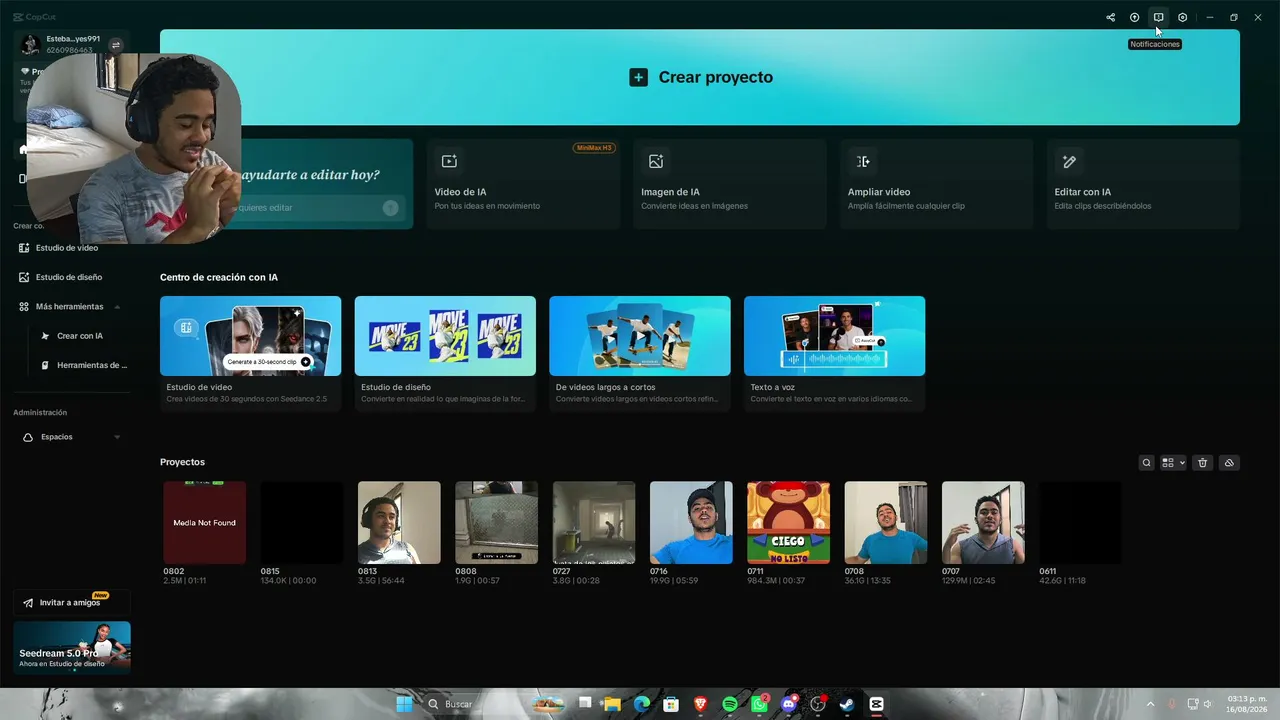Click the Ampliar video expand icon
The image size is (1280, 720).
[863, 161]
